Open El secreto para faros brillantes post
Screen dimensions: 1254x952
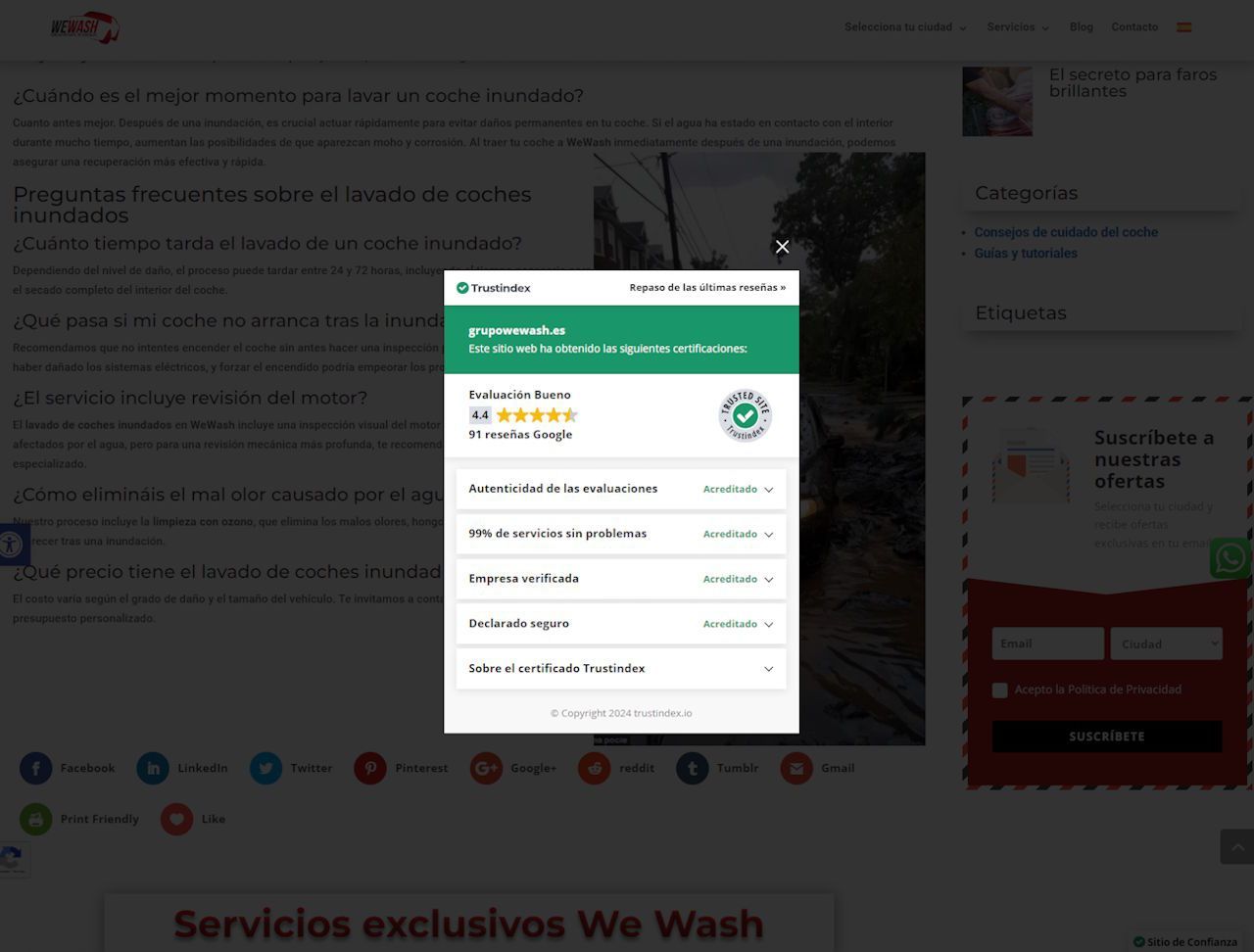point(1133,82)
